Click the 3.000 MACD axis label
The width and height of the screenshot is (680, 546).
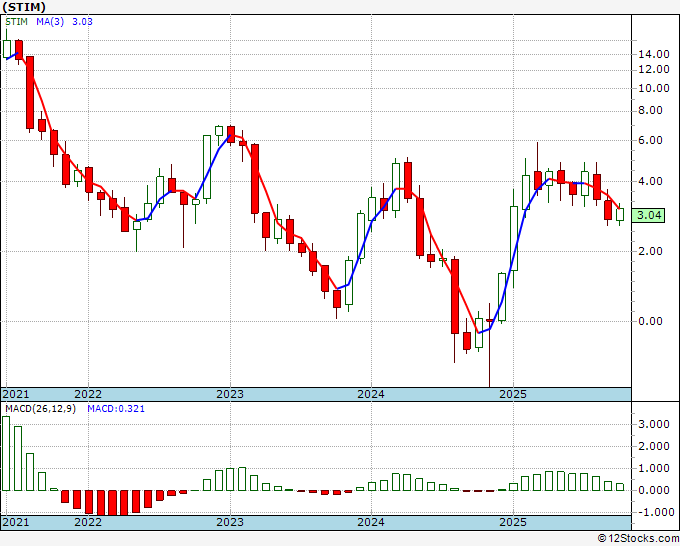pyautogui.click(x=654, y=424)
